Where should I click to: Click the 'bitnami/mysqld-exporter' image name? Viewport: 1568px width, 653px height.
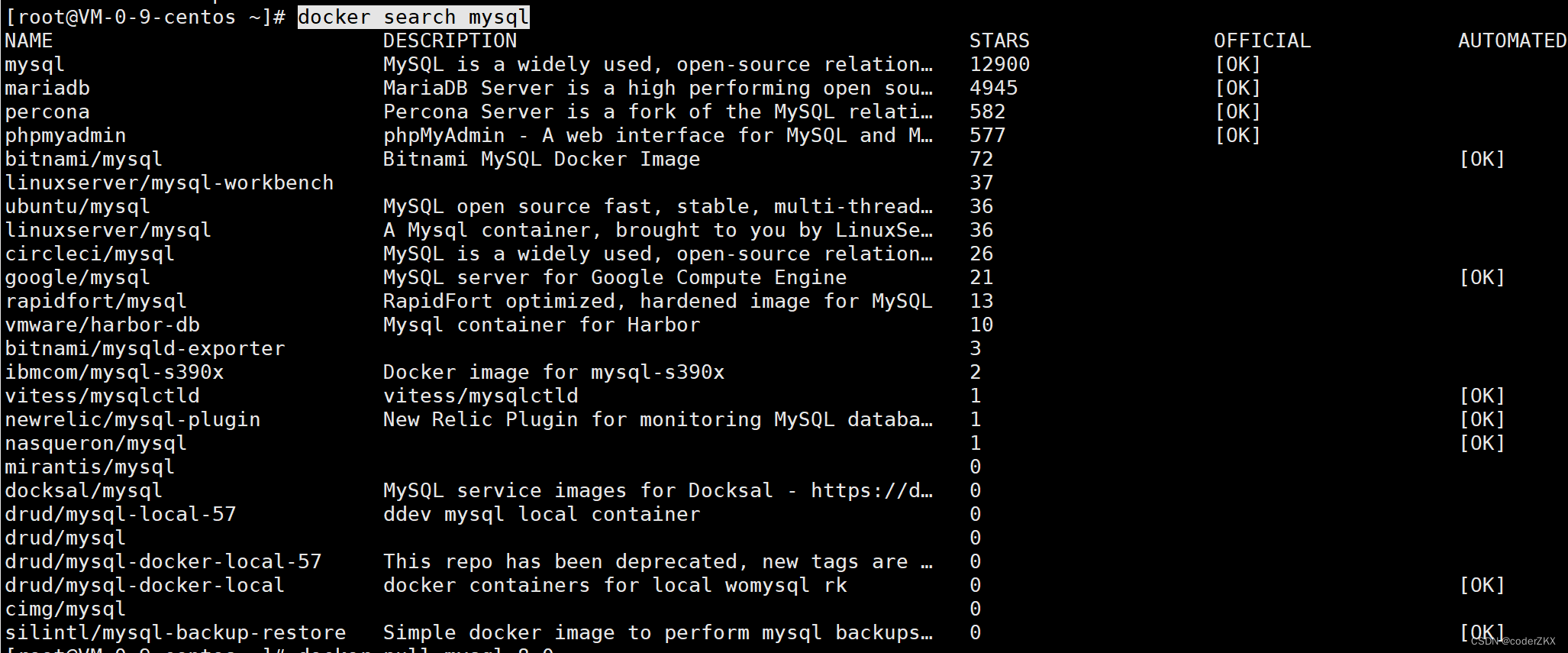pyautogui.click(x=145, y=348)
